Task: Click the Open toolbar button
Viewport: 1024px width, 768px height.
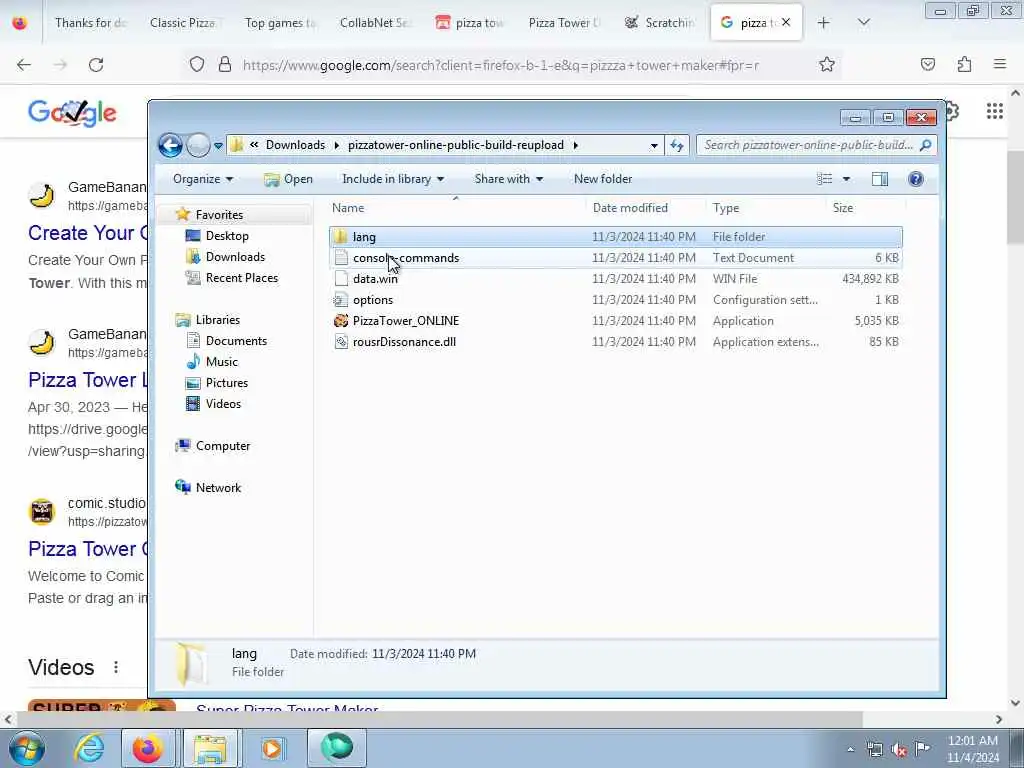Action: click(x=288, y=179)
